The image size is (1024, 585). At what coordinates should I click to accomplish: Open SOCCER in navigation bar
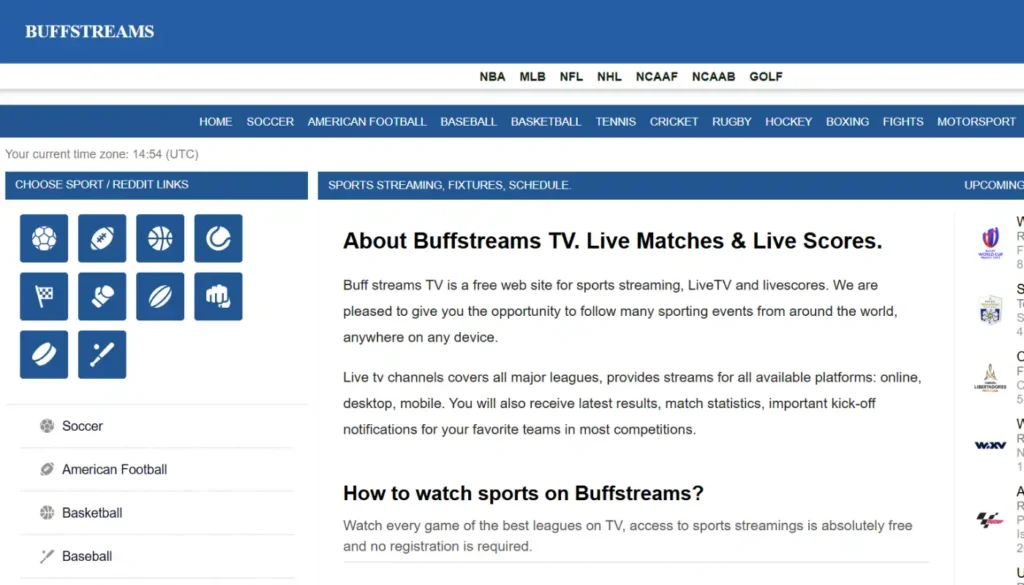pos(270,121)
